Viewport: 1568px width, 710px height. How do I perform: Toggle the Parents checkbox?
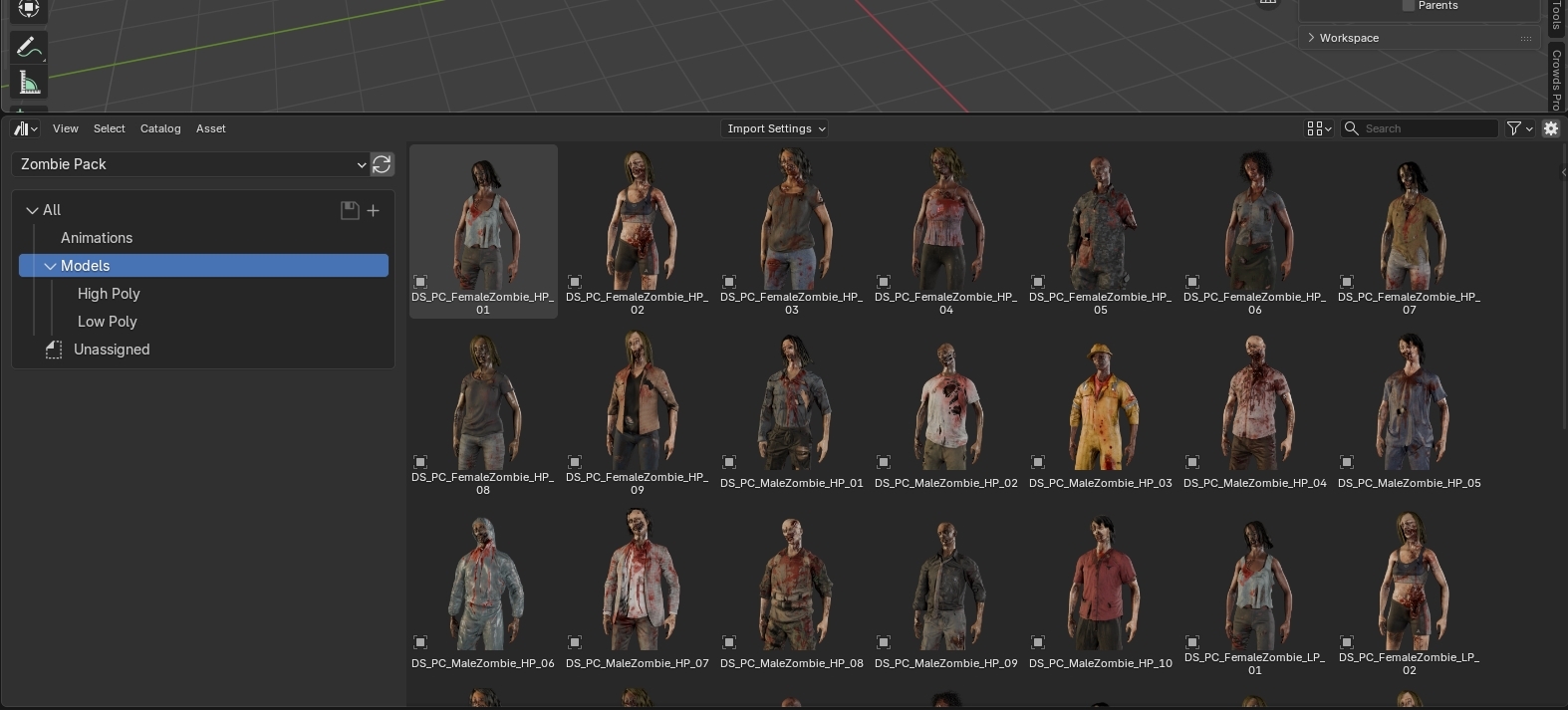[1408, 6]
